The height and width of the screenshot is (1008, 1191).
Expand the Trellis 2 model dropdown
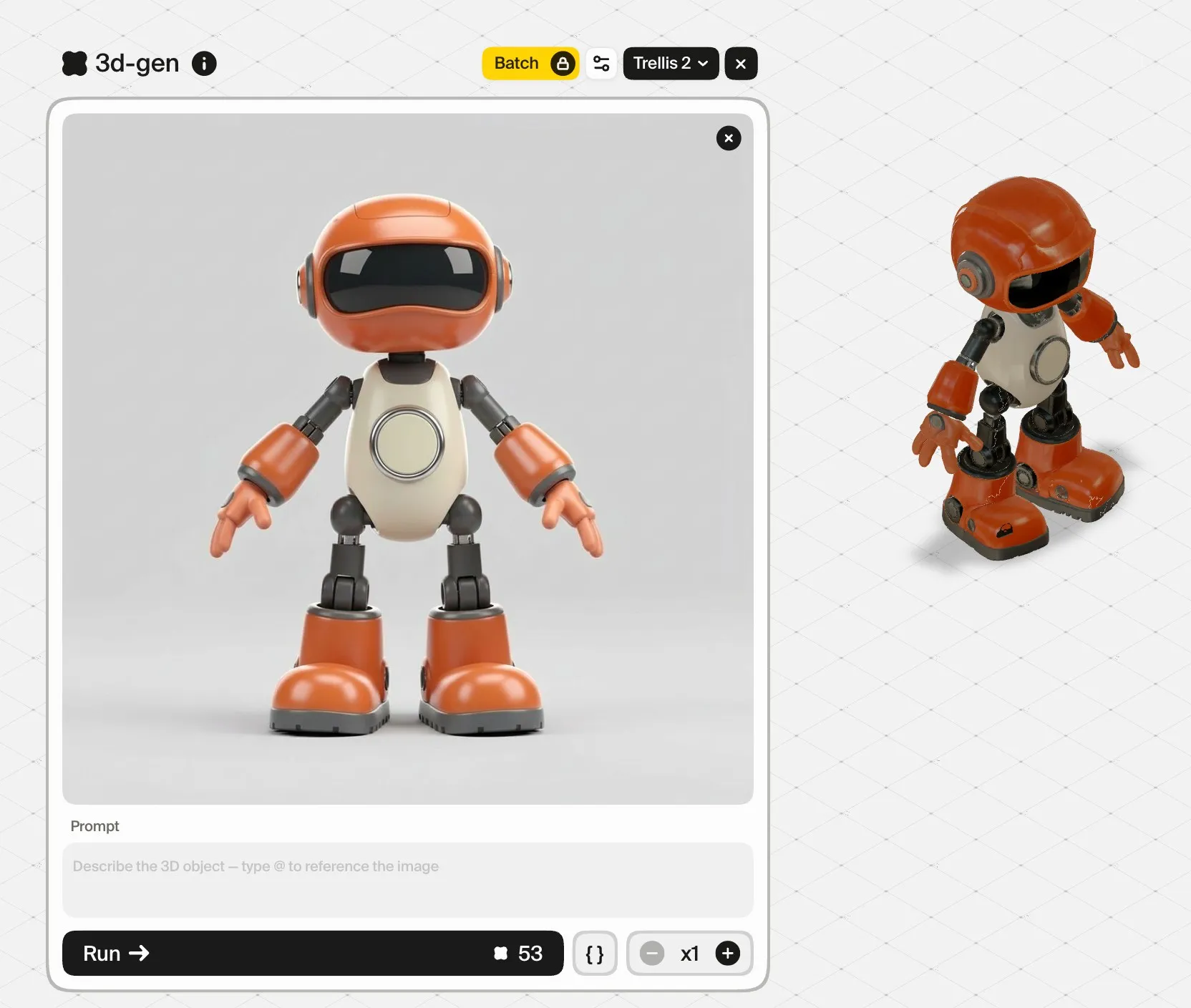[x=671, y=63]
